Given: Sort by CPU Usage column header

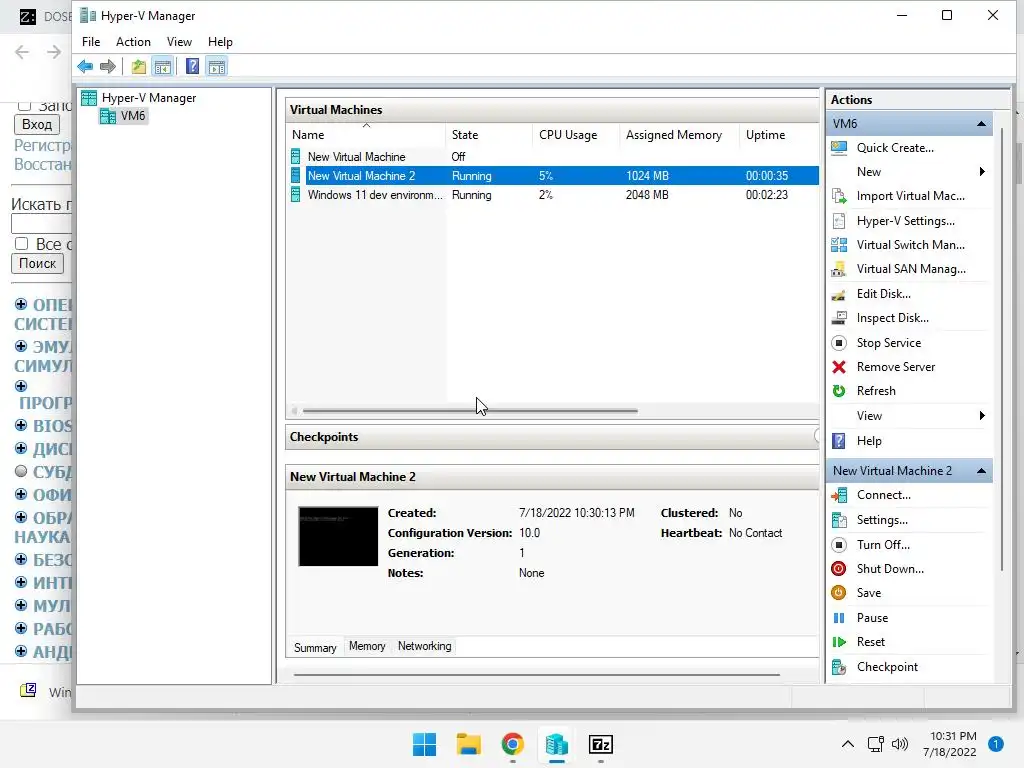Looking at the screenshot, I should [576, 135].
